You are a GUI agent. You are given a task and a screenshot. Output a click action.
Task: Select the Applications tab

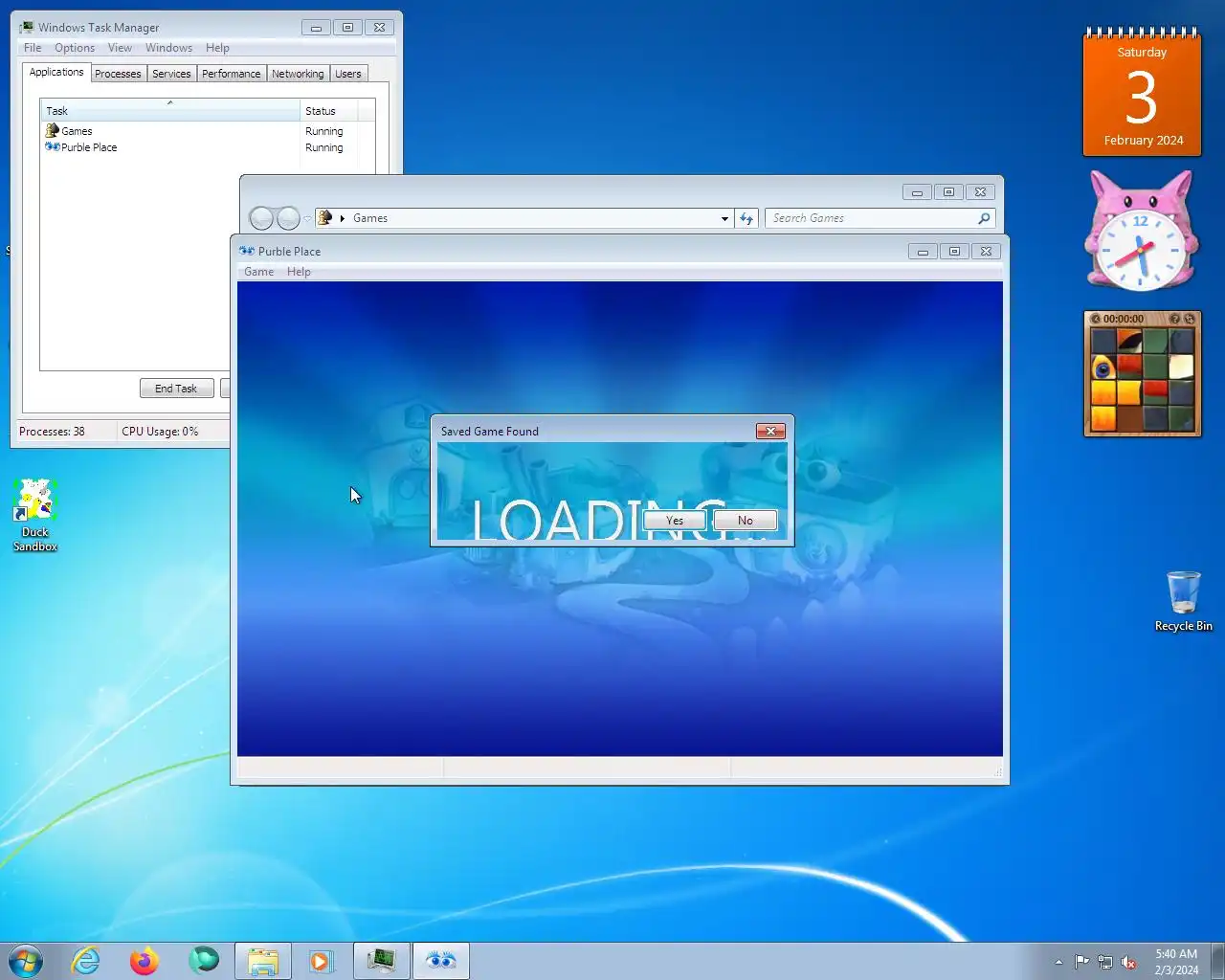(x=56, y=73)
